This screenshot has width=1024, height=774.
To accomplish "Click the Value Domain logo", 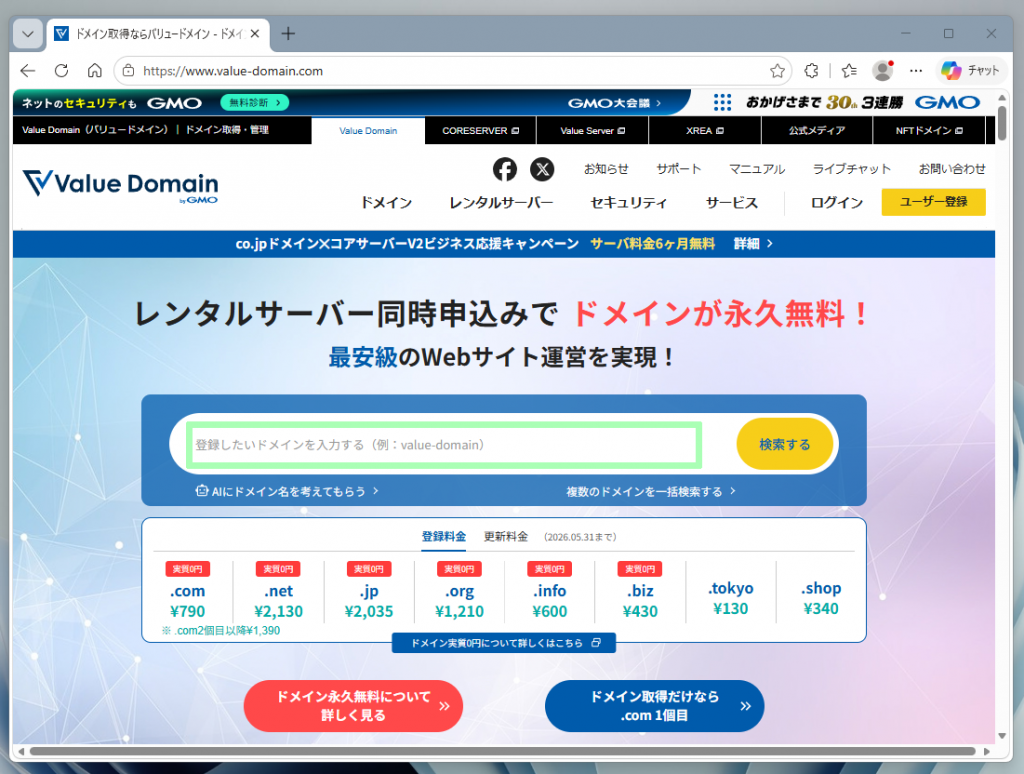I will pyautogui.click(x=120, y=184).
